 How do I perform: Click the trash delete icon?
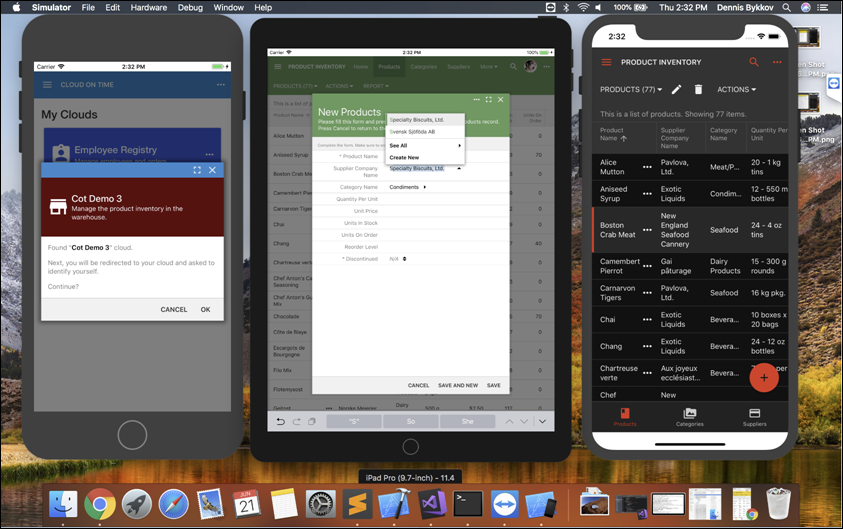(x=699, y=90)
